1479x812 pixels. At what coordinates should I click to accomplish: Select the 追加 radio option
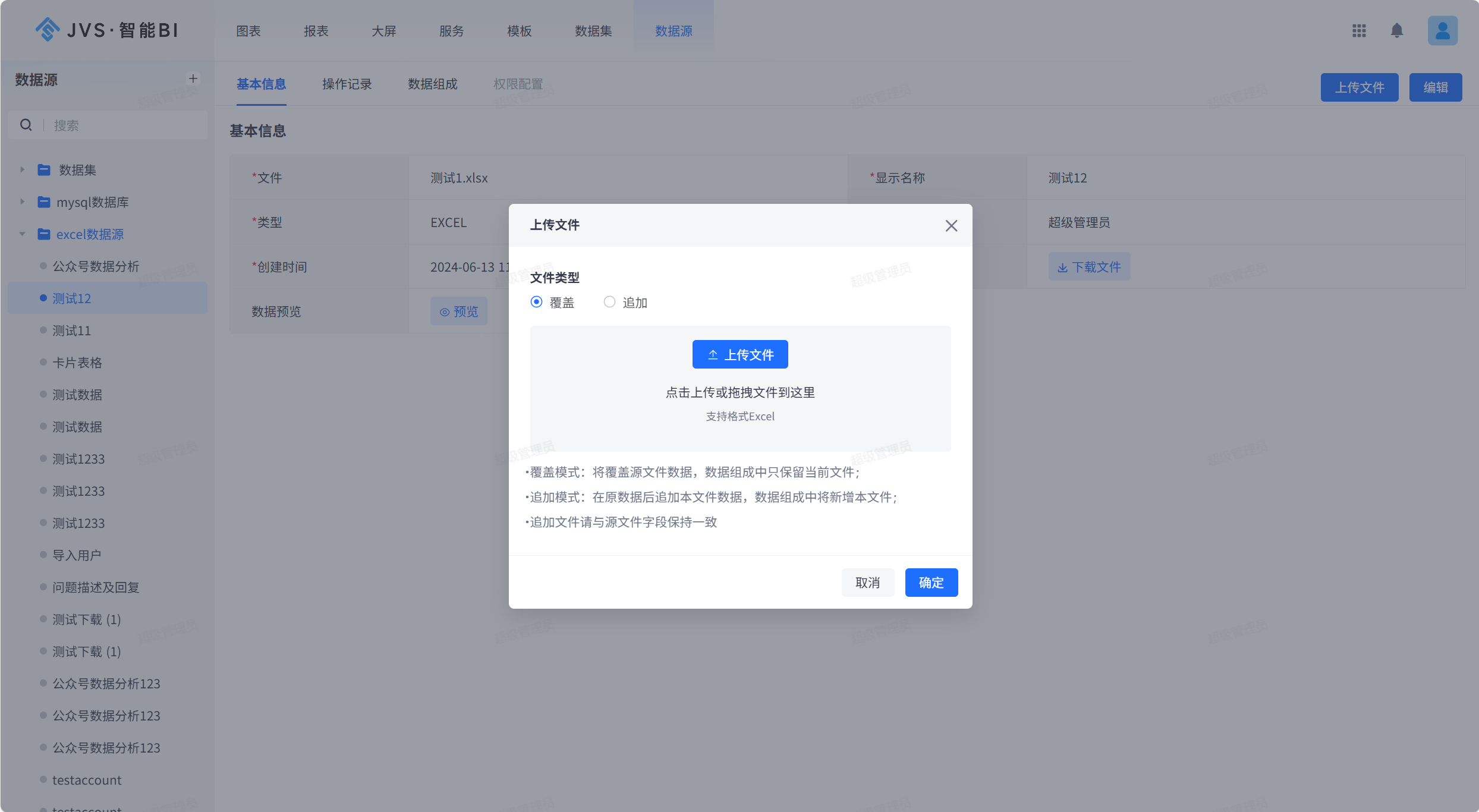click(x=609, y=302)
